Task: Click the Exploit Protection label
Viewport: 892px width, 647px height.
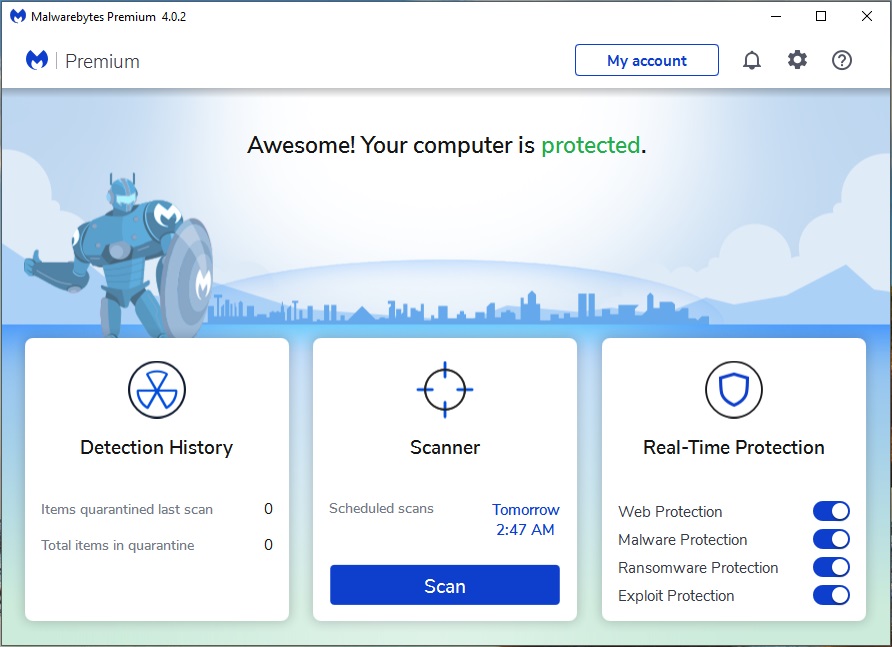Action: click(x=676, y=596)
